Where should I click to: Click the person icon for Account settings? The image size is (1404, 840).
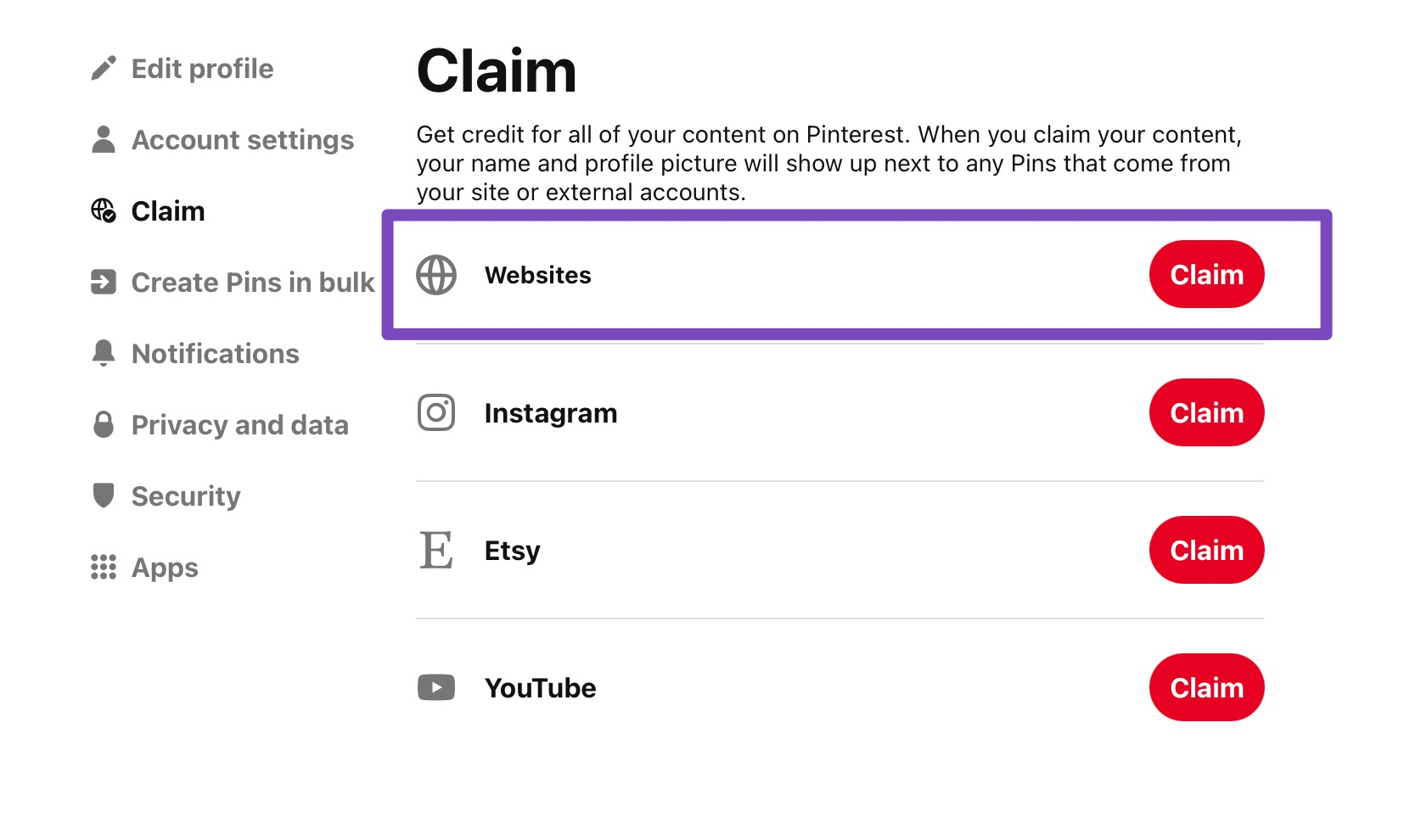pyautogui.click(x=104, y=140)
